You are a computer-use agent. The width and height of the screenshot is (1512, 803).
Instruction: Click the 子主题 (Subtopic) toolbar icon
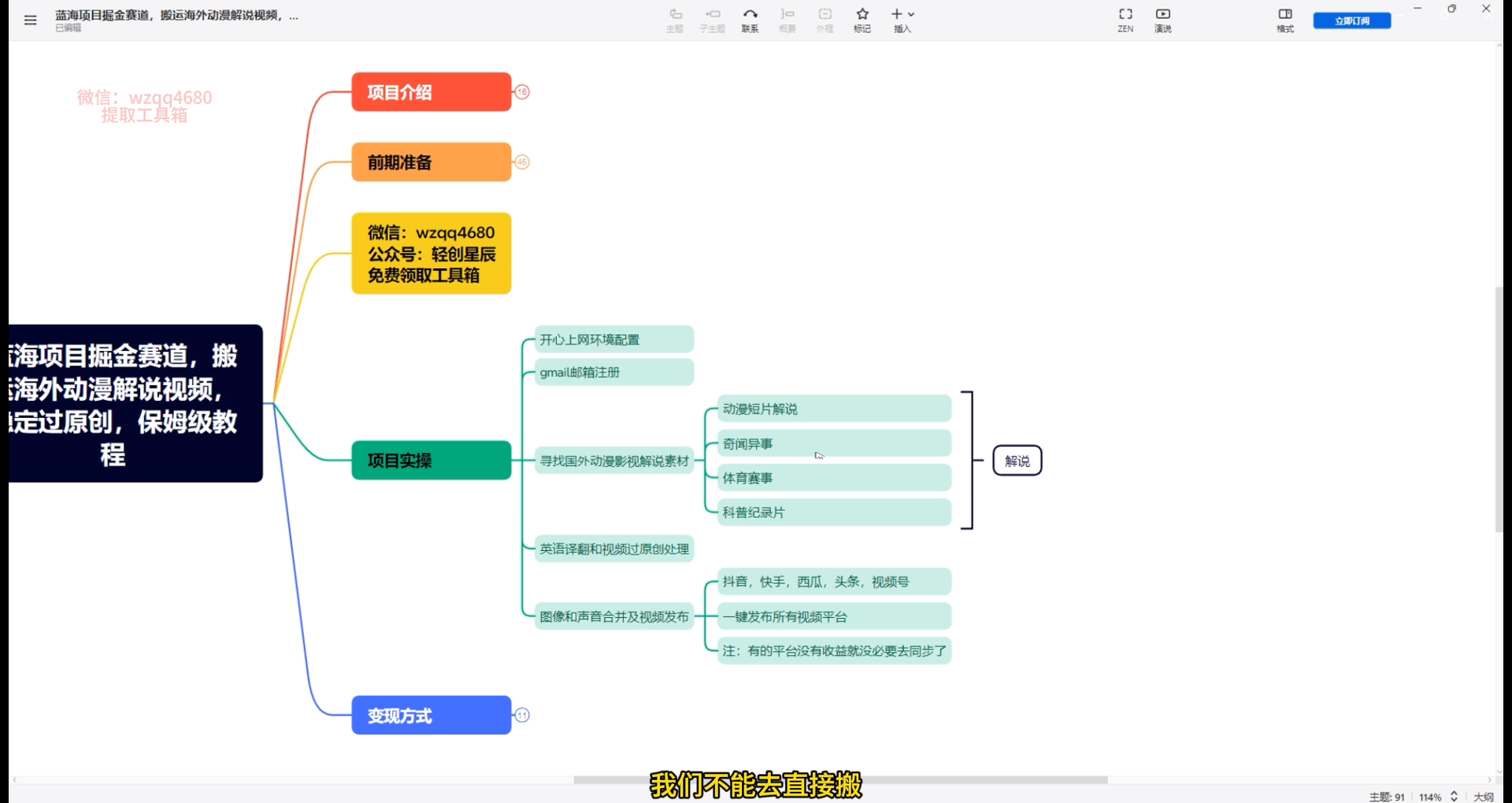[712, 19]
